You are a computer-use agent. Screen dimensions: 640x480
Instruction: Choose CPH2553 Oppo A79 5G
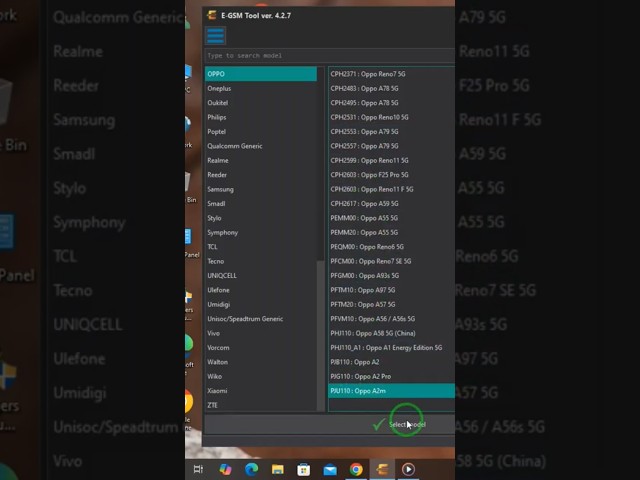391,131
